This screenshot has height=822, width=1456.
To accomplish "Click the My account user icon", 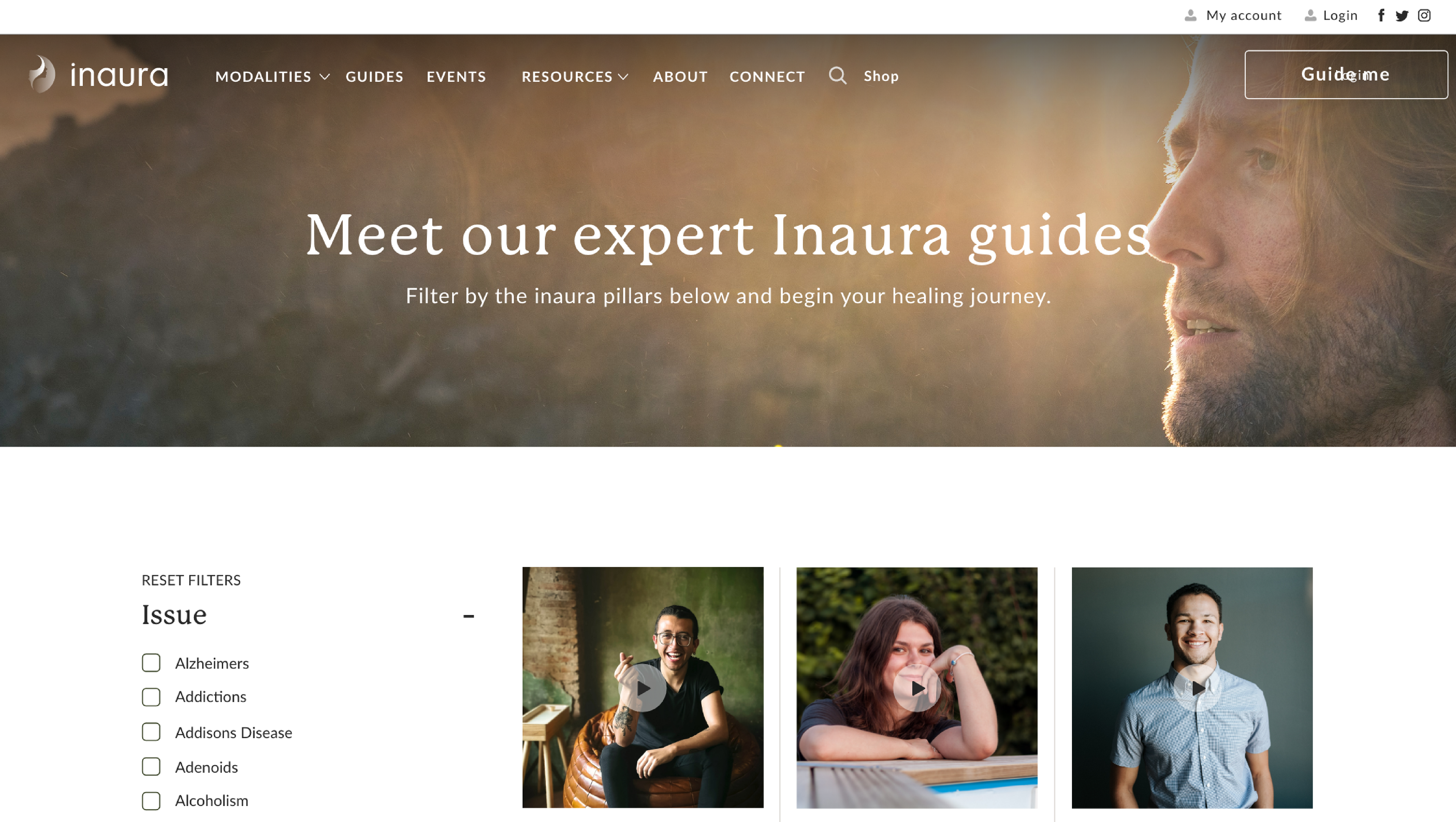I will coord(1190,15).
